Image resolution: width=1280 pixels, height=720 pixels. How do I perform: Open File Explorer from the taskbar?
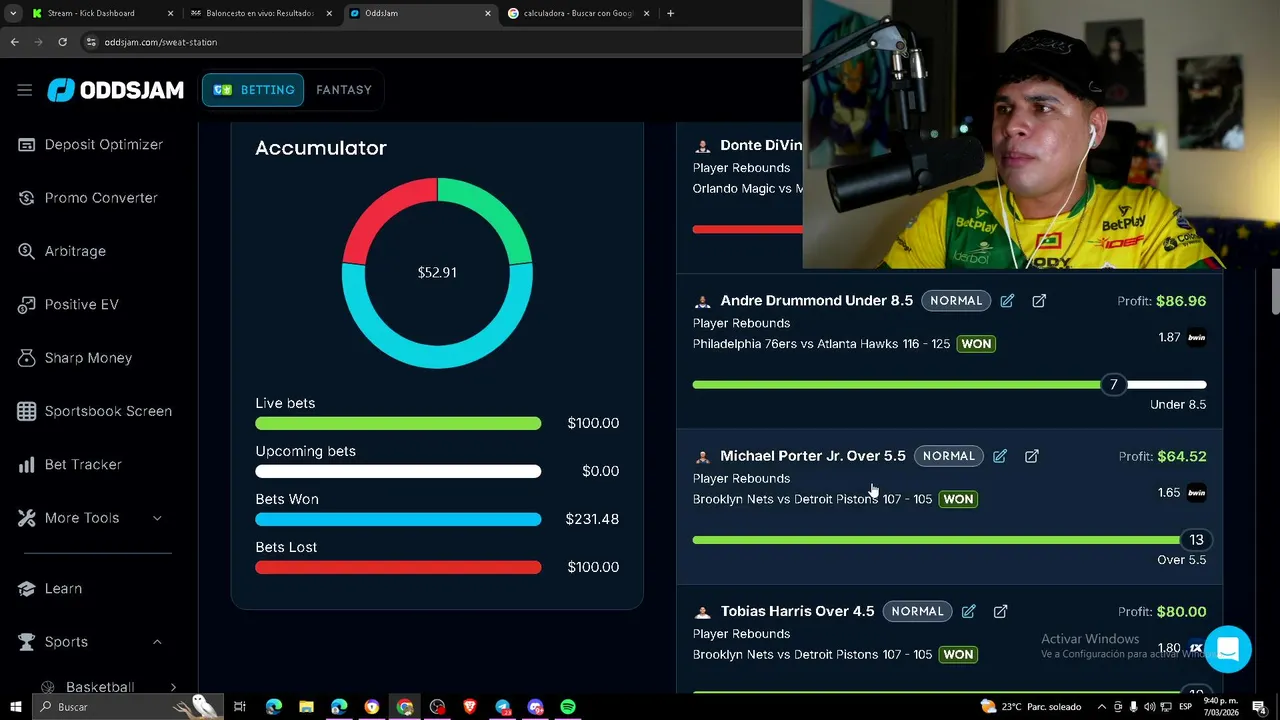point(306,707)
